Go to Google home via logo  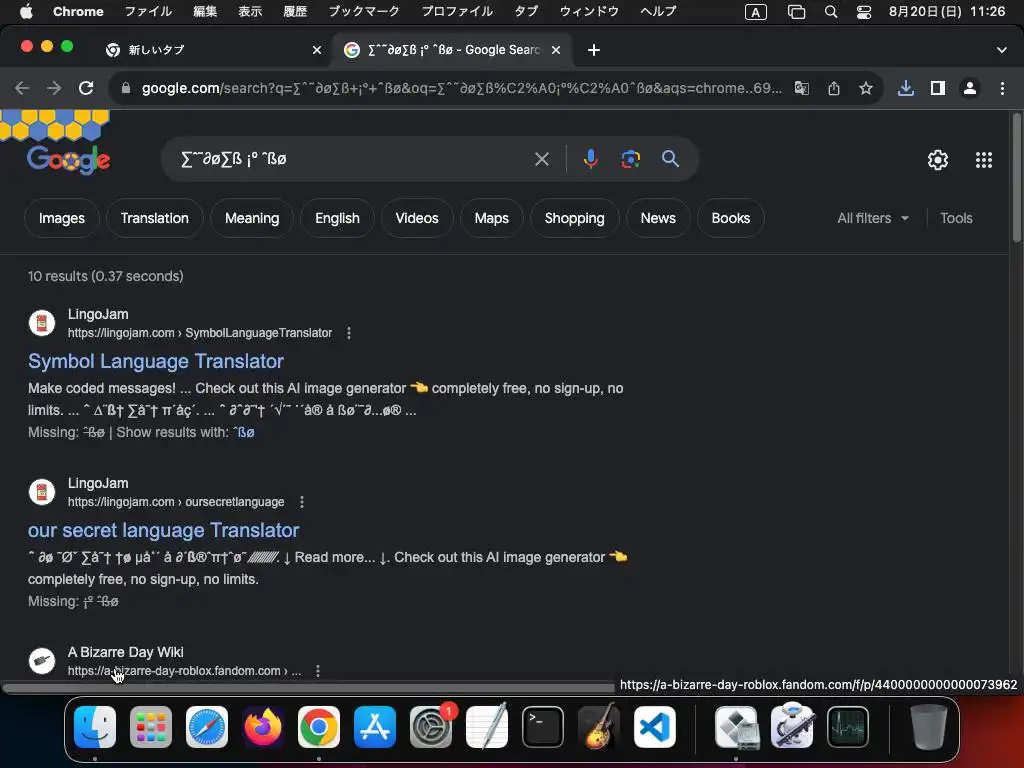coord(68,160)
